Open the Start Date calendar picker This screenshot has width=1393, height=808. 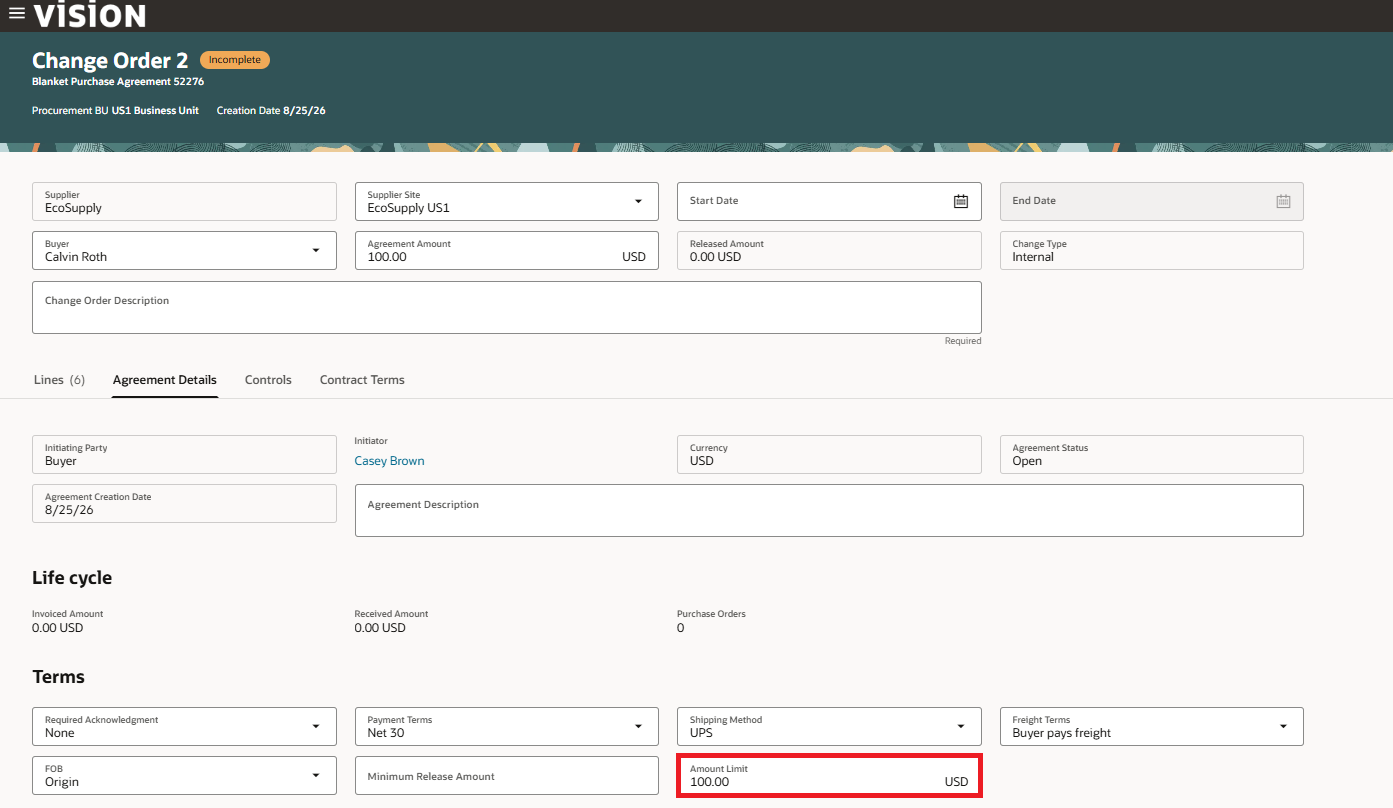click(x=961, y=201)
